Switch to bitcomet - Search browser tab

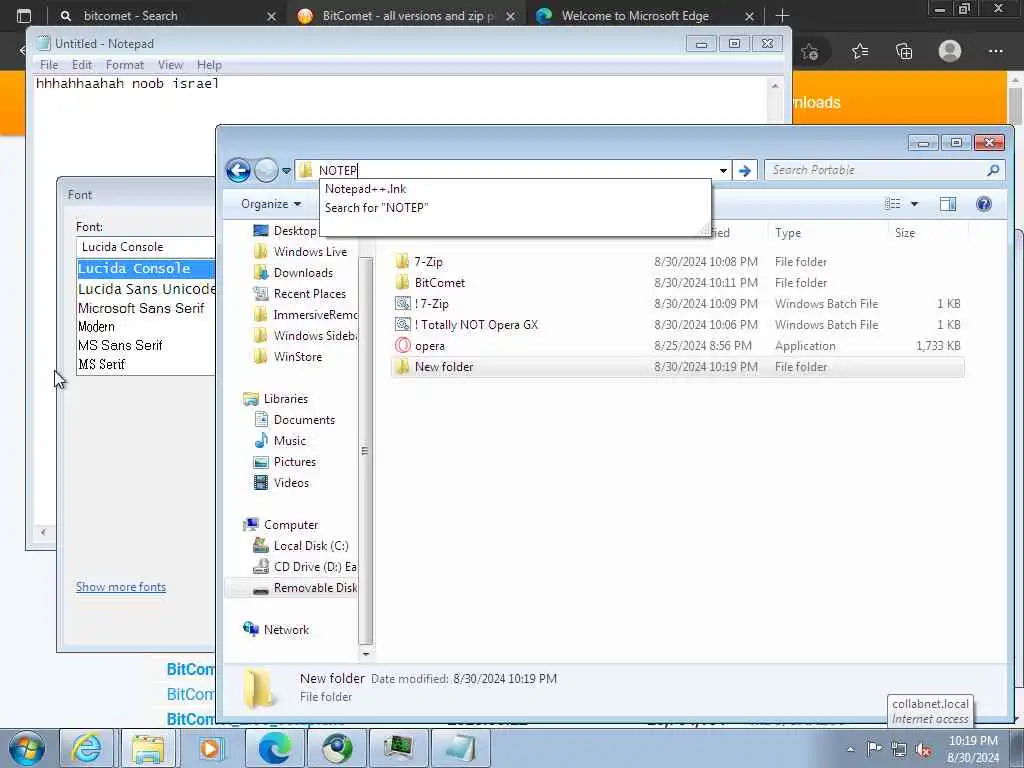(167, 16)
